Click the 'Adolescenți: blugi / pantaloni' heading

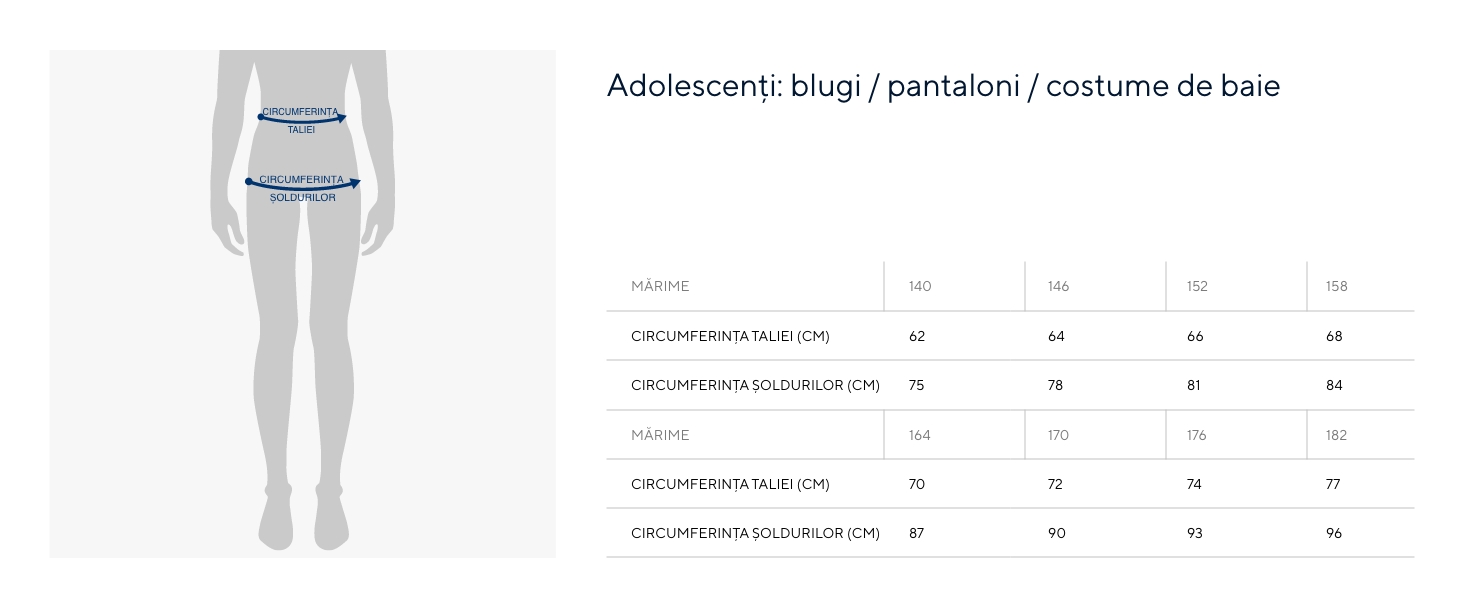point(942,86)
